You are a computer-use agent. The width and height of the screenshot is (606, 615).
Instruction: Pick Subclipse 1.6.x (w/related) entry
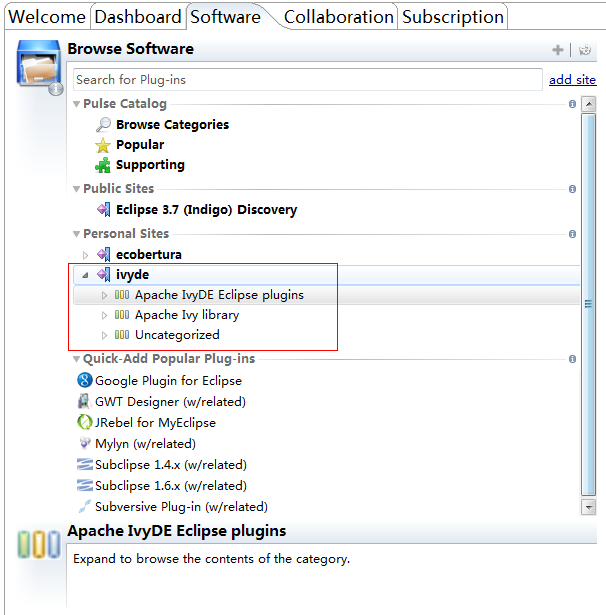tap(162, 486)
